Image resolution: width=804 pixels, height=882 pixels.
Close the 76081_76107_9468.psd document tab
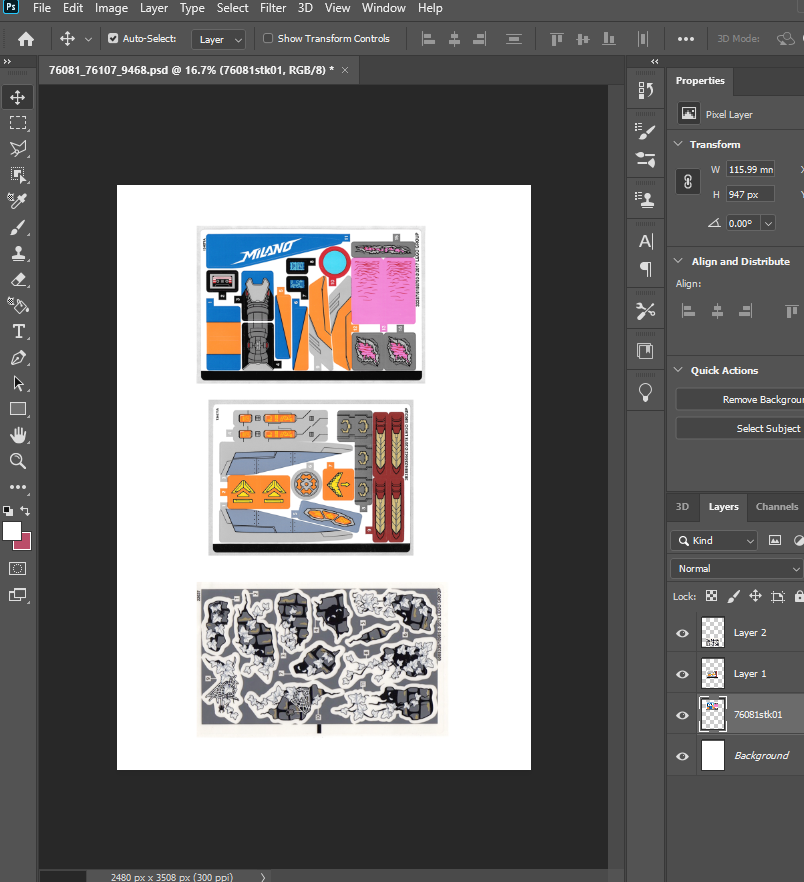point(345,70)
